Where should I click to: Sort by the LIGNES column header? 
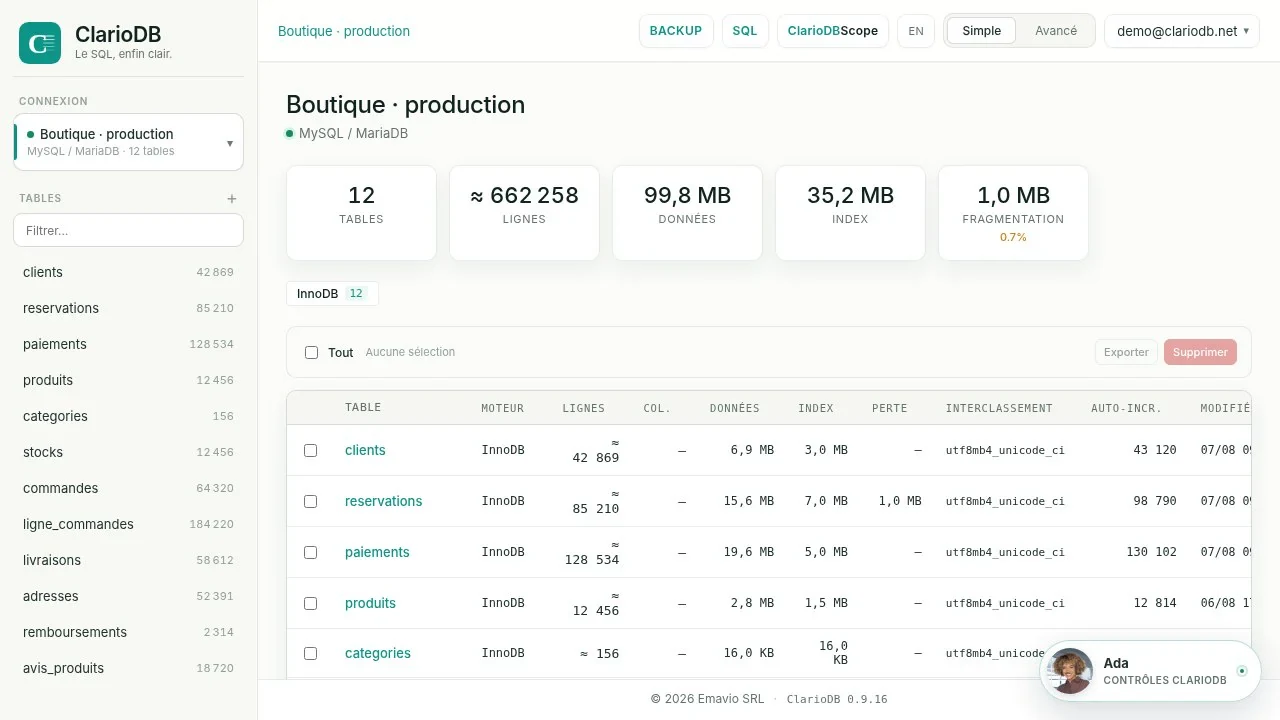[584, 408]
